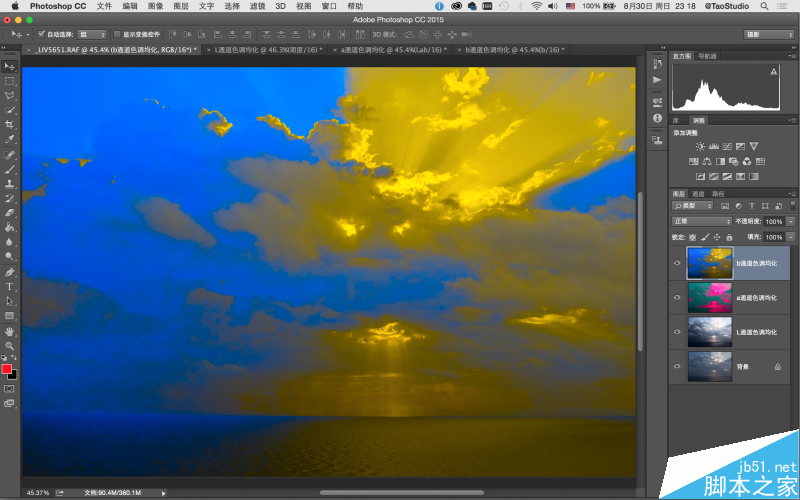Switch to the 库 tab
800x500 pixels.
coord(676,121)
